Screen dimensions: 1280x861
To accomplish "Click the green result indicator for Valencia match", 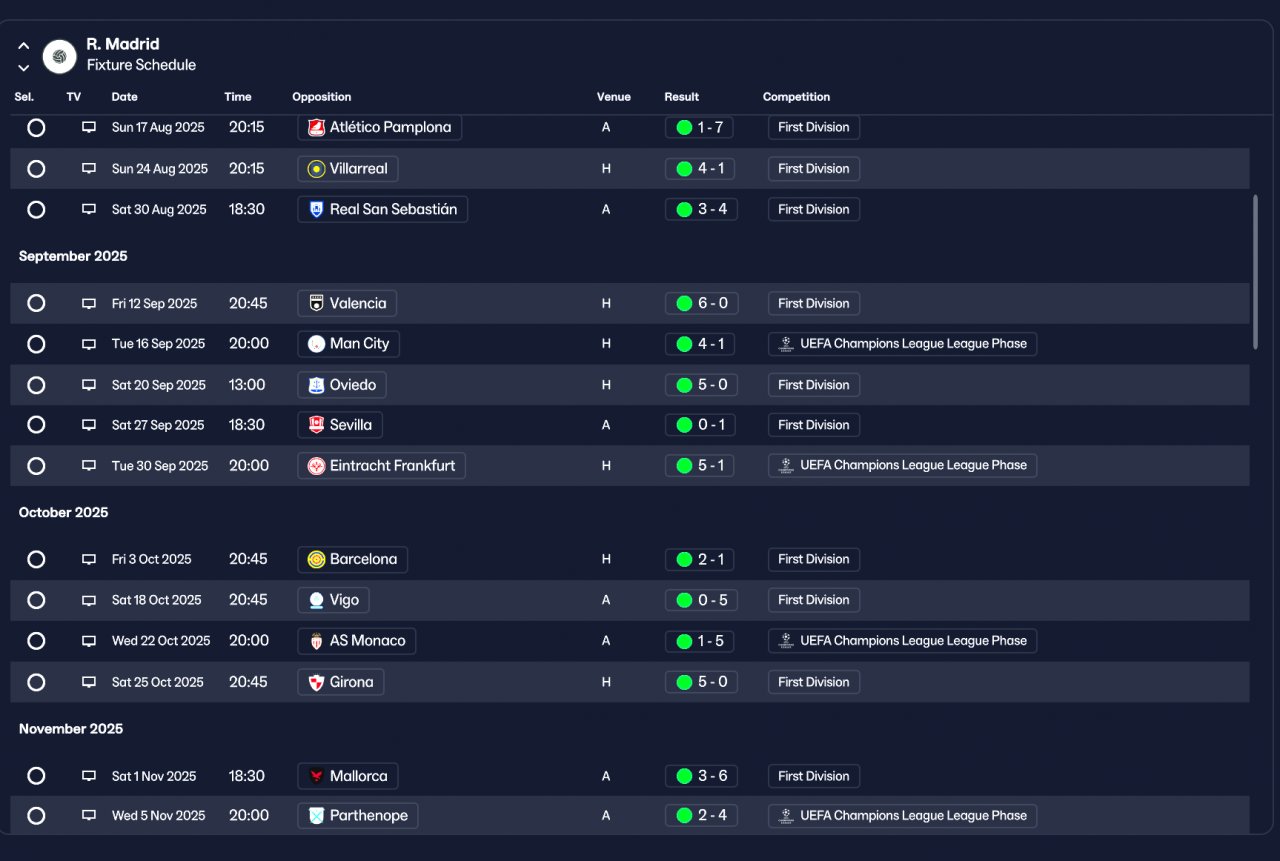I will click(684, 304).
